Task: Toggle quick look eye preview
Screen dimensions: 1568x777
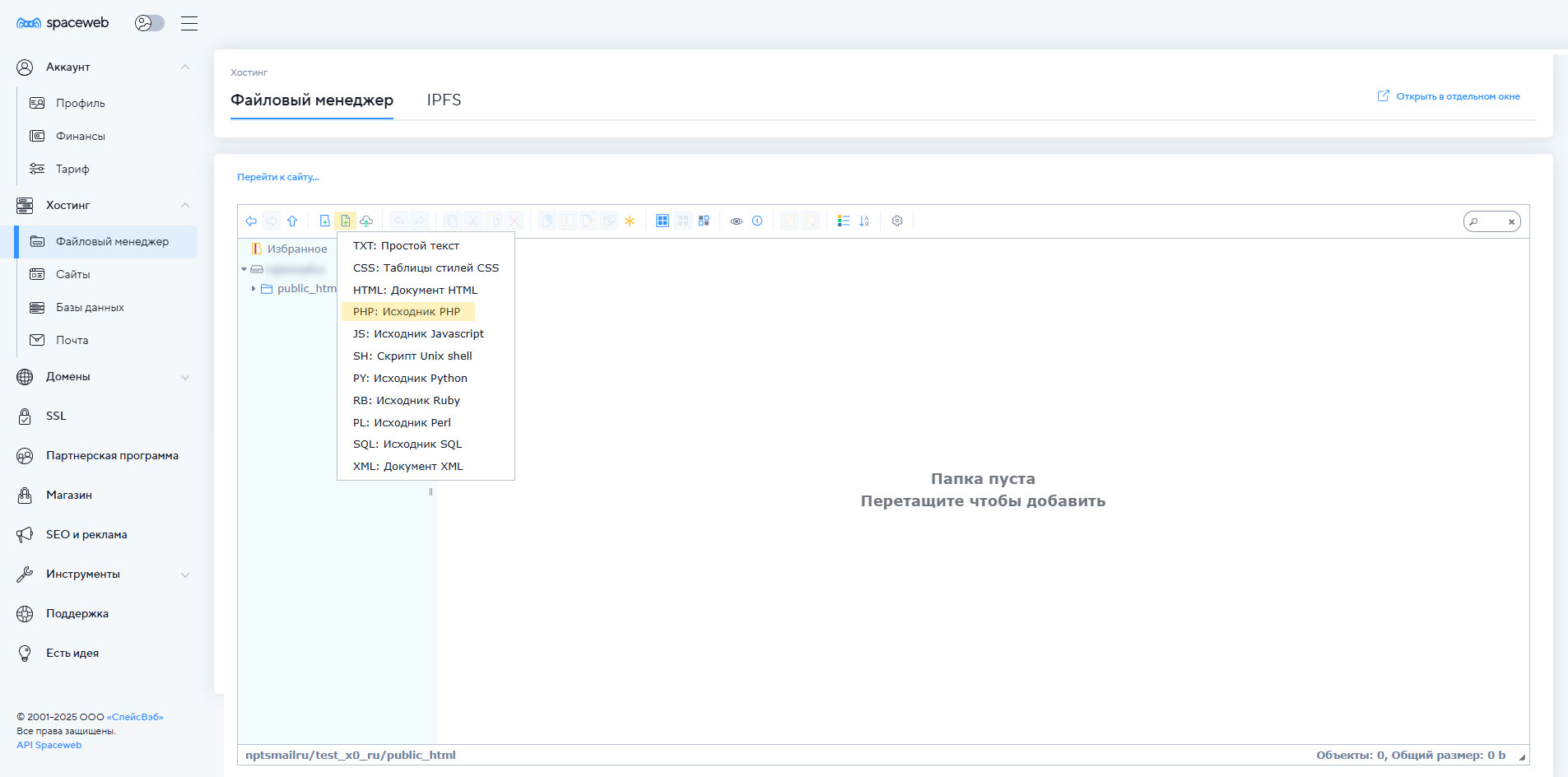Action: click(737, 221)
